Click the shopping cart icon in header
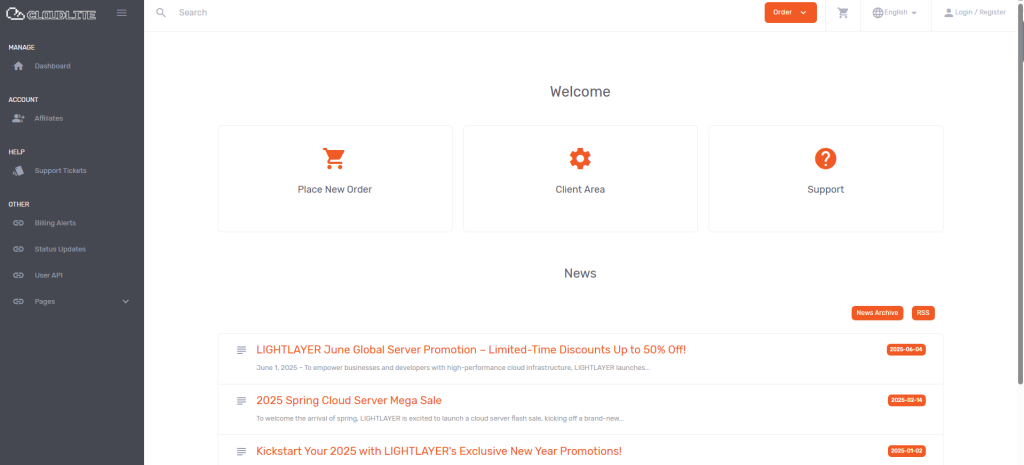1024x465 pixels. coord(843,13)
